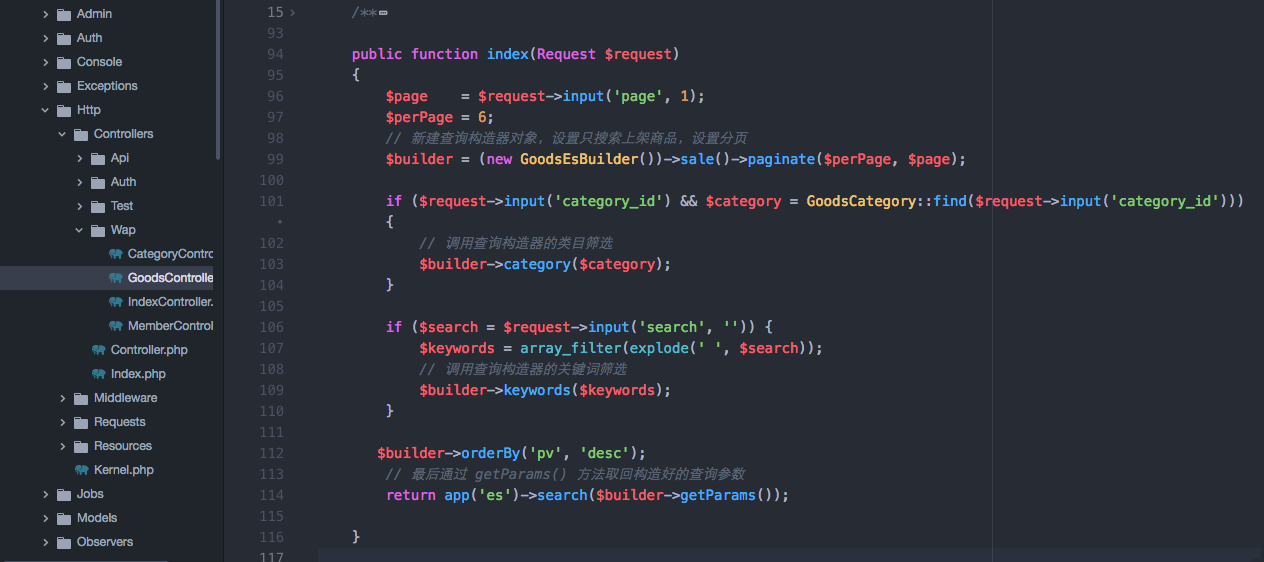Click the Index.php file icon

coord(98,374)
